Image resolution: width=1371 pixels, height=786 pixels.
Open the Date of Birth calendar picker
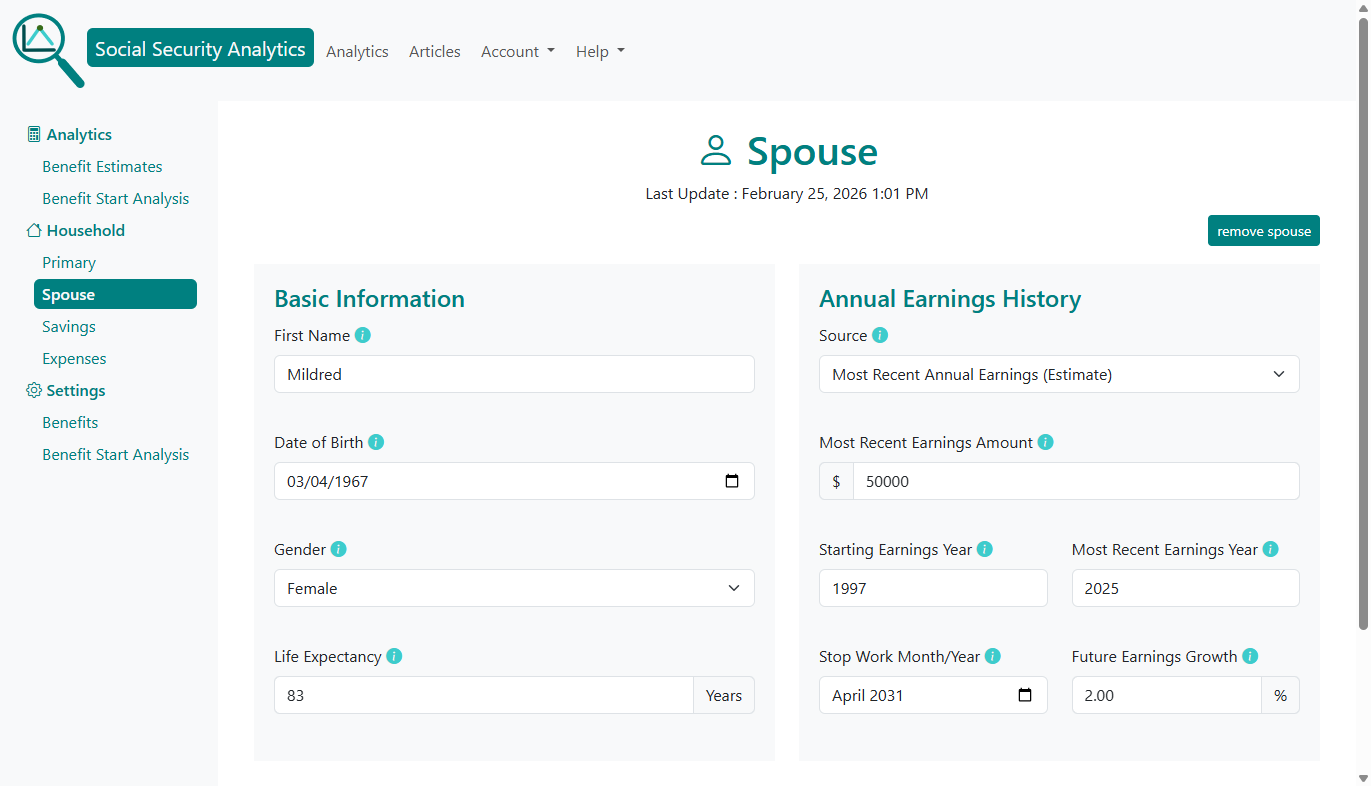tap(733, 481)
